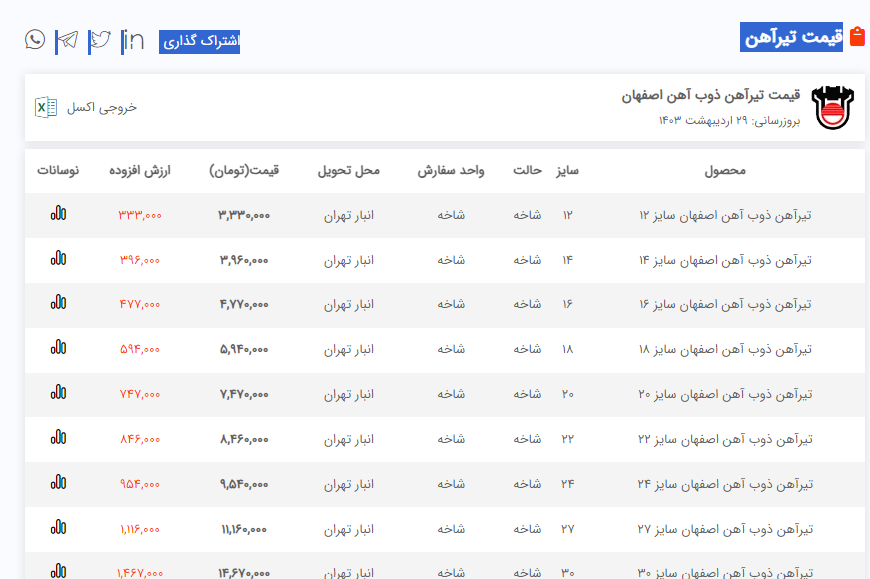The image size is (870, 579).
Task: Open price chart icon for size 20 row
Action: pyautogui.click(x=59, y=393)
